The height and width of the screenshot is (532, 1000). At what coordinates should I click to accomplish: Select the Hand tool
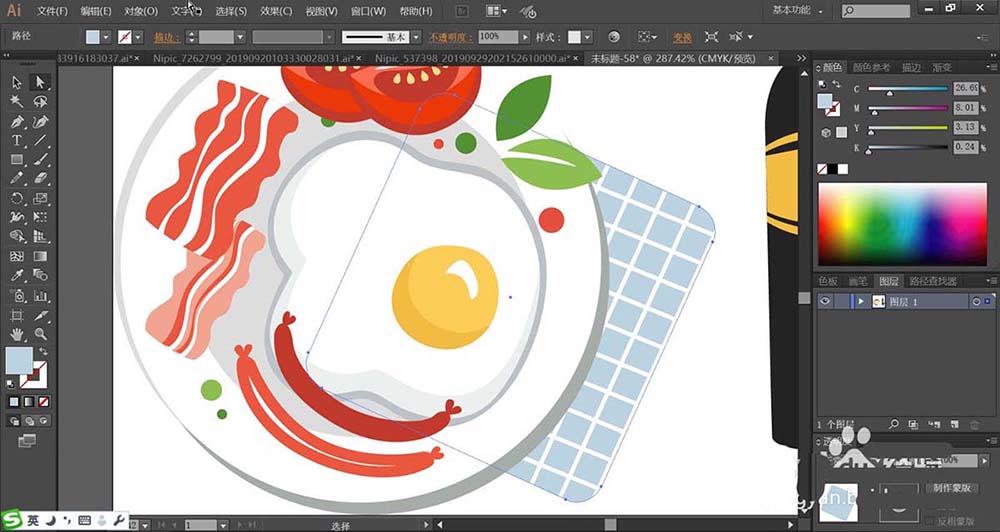coord(17,333)
